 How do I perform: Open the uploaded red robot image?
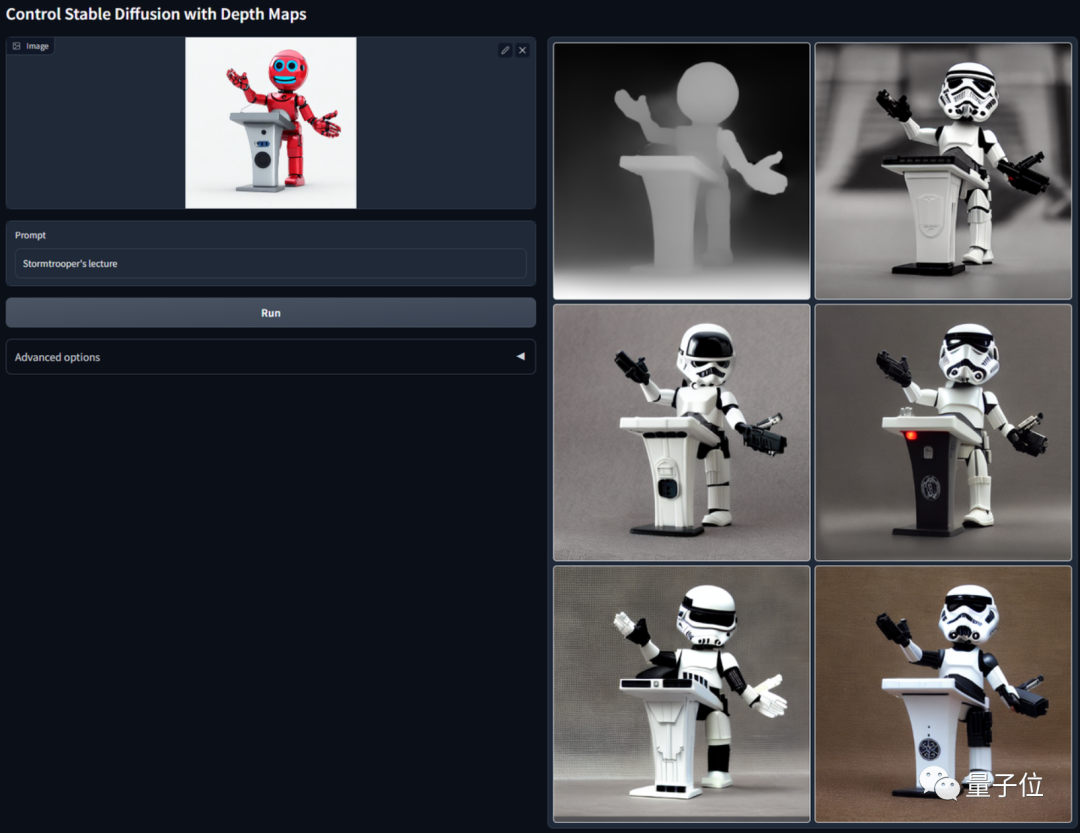(x=271, y=123)
